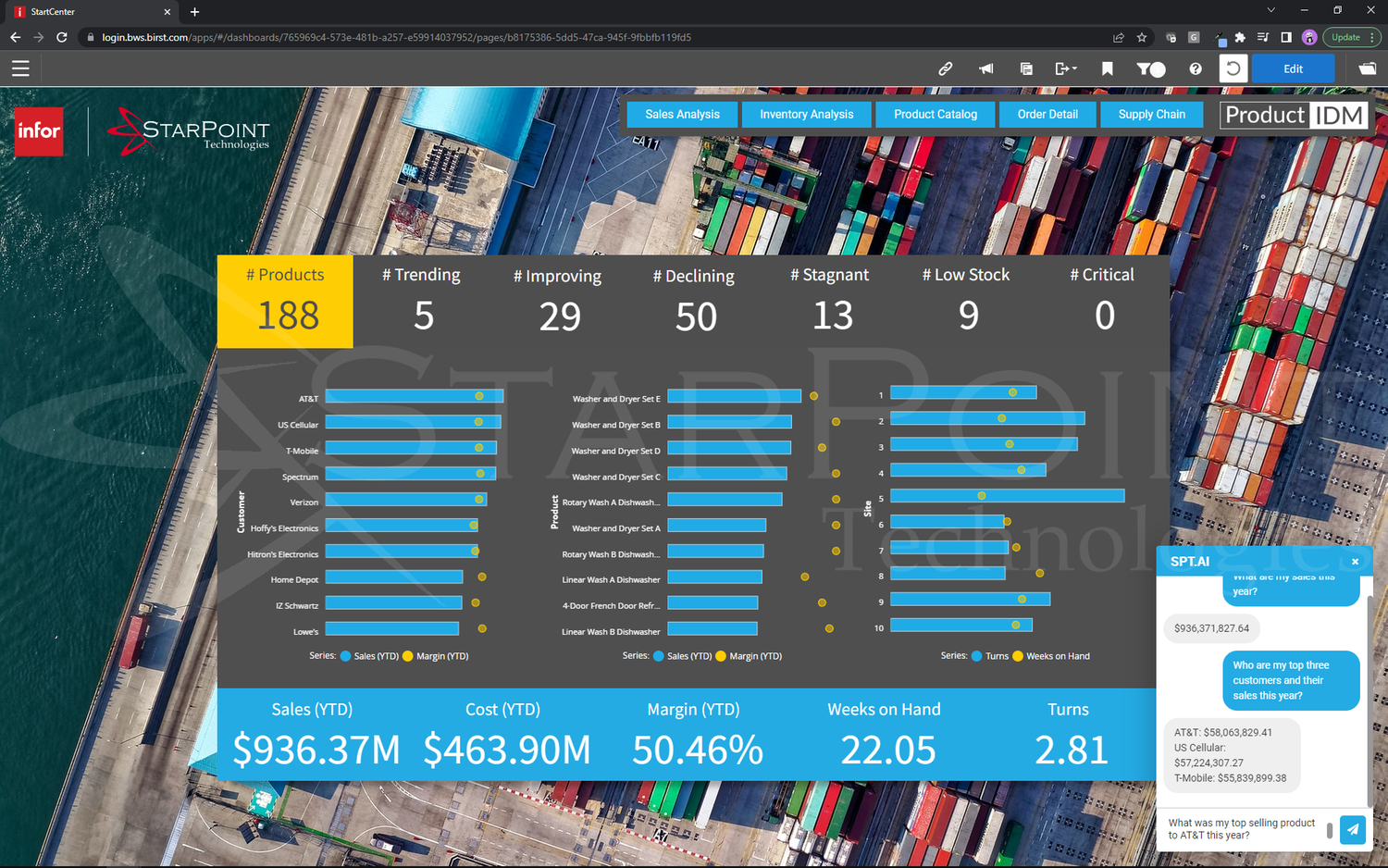
Task: Send the SPT.AI chat message
Action: coord(1353,829)
